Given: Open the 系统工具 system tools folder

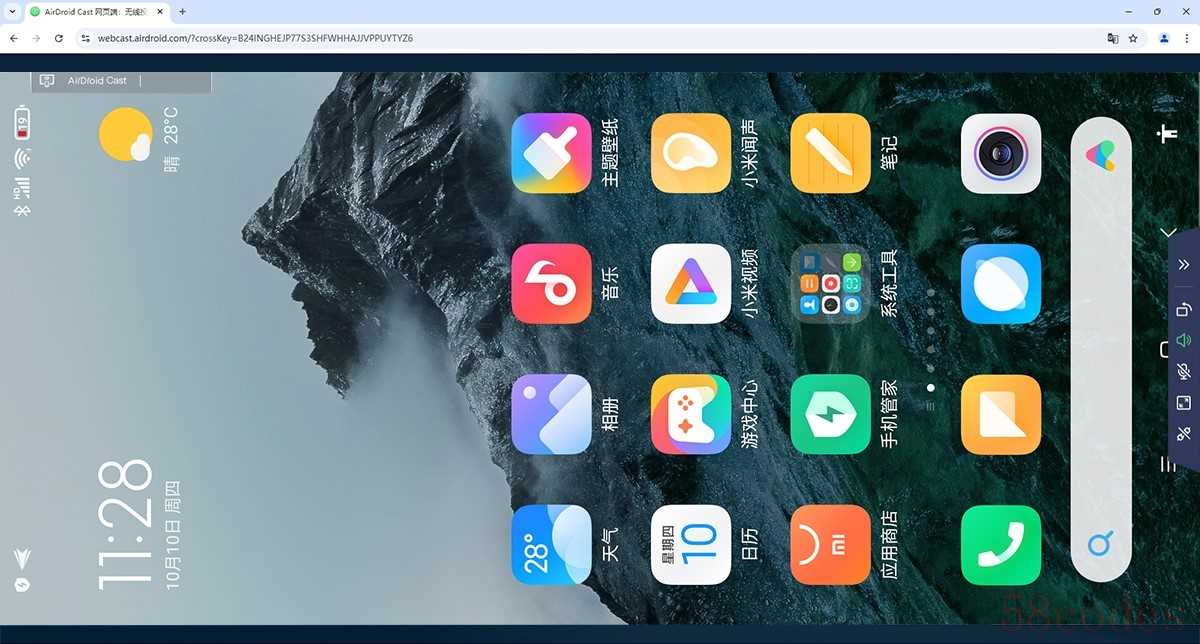Looking at the screenshot, I should coord(831,284).
